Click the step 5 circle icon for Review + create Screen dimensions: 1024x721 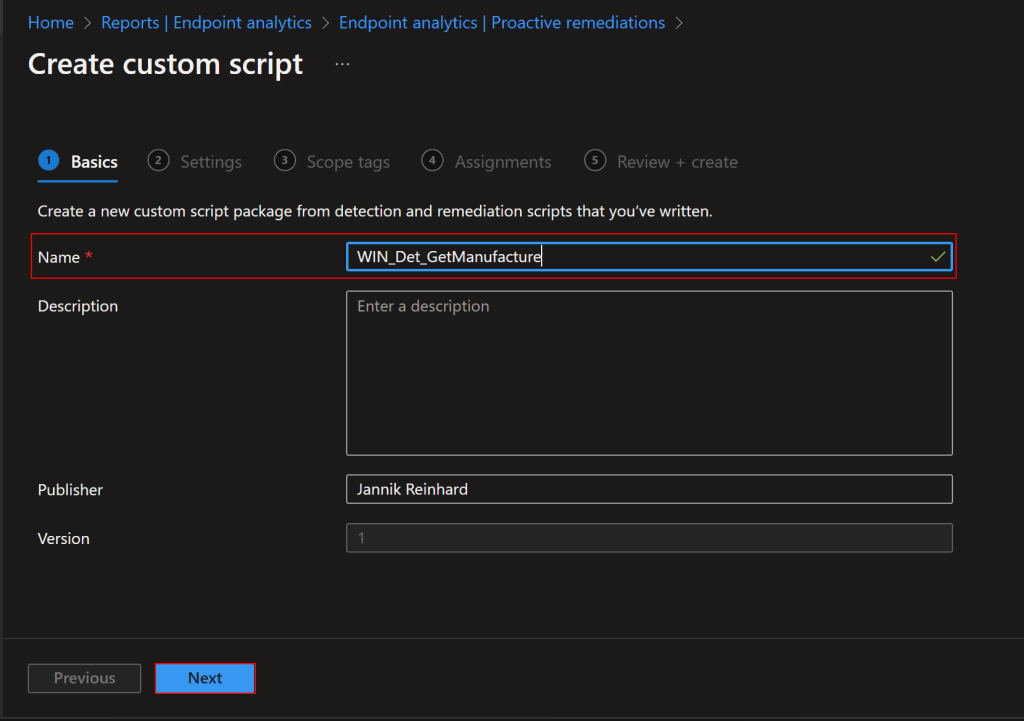(595, 161)
